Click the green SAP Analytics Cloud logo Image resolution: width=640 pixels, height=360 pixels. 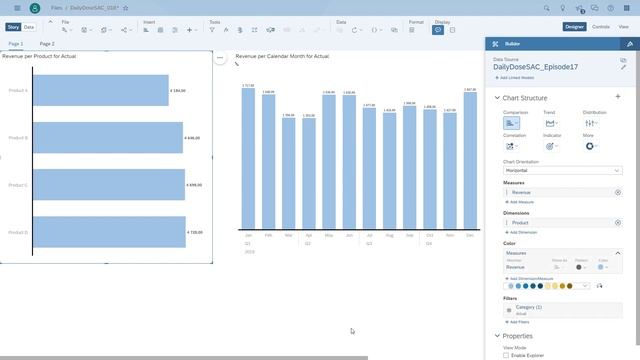(x=35, y=8)
